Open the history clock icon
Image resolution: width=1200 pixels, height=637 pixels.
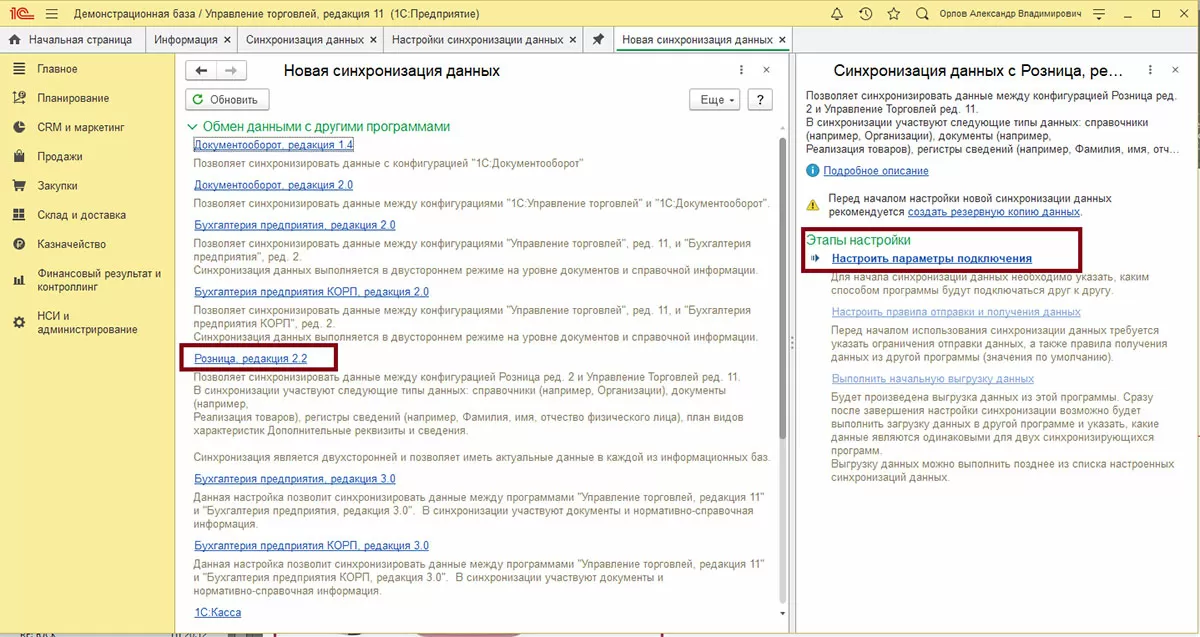click(865, 13)
